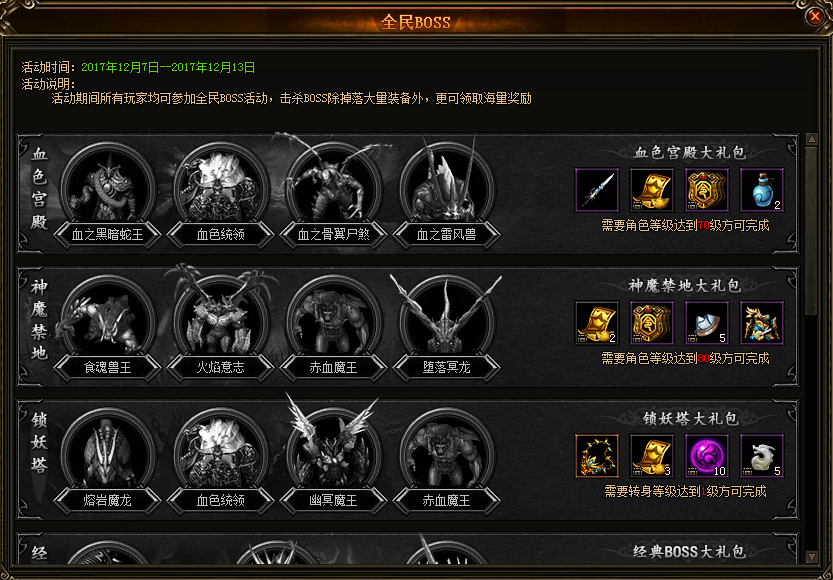The image size is (833, 580).
Task: Click the spear weapon reward icon
Action: pos(597,190)
